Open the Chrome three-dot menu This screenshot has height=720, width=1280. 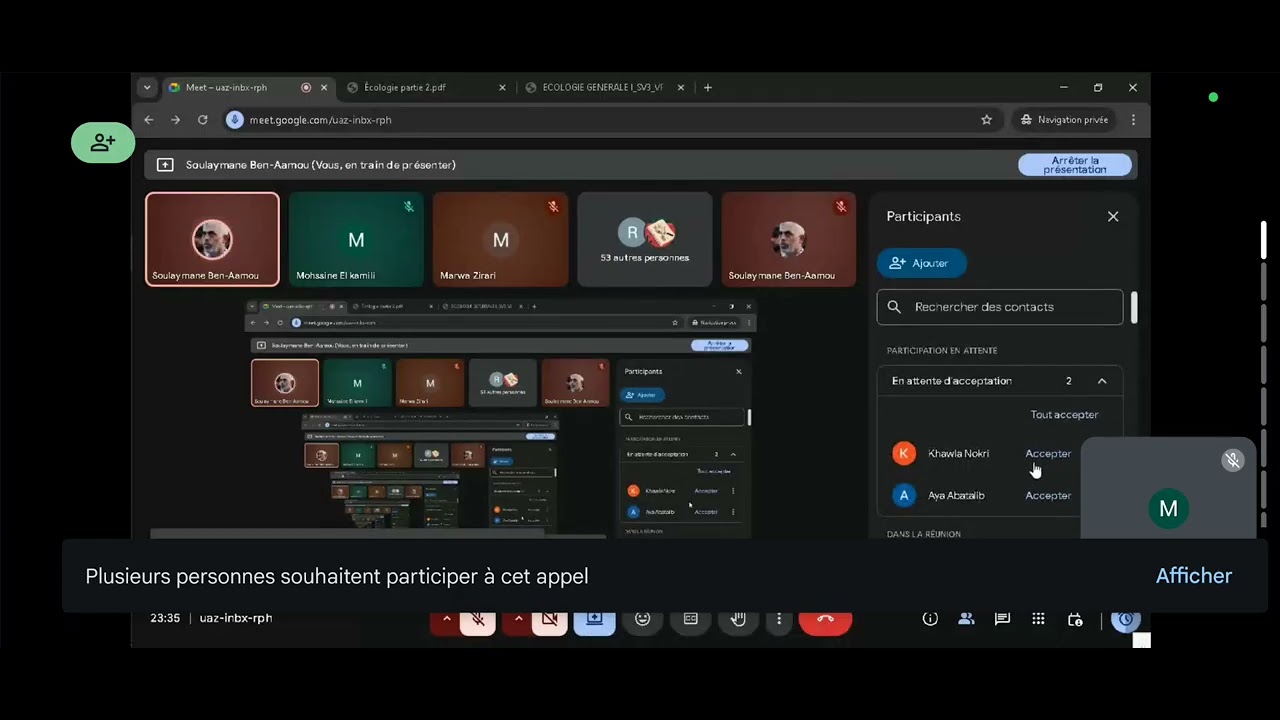1133,120
